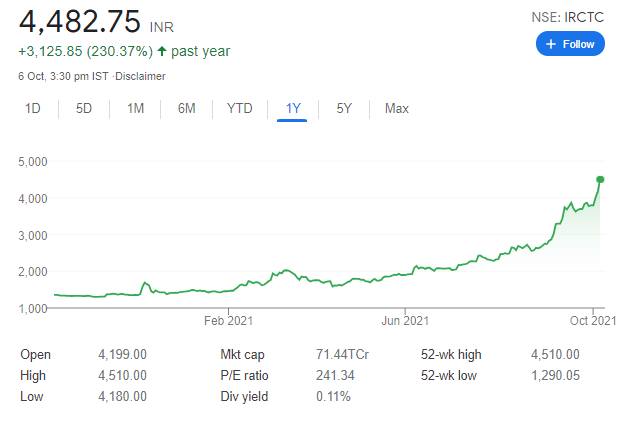Click the NSE: IRCTC ticker label

coord(568,17)
